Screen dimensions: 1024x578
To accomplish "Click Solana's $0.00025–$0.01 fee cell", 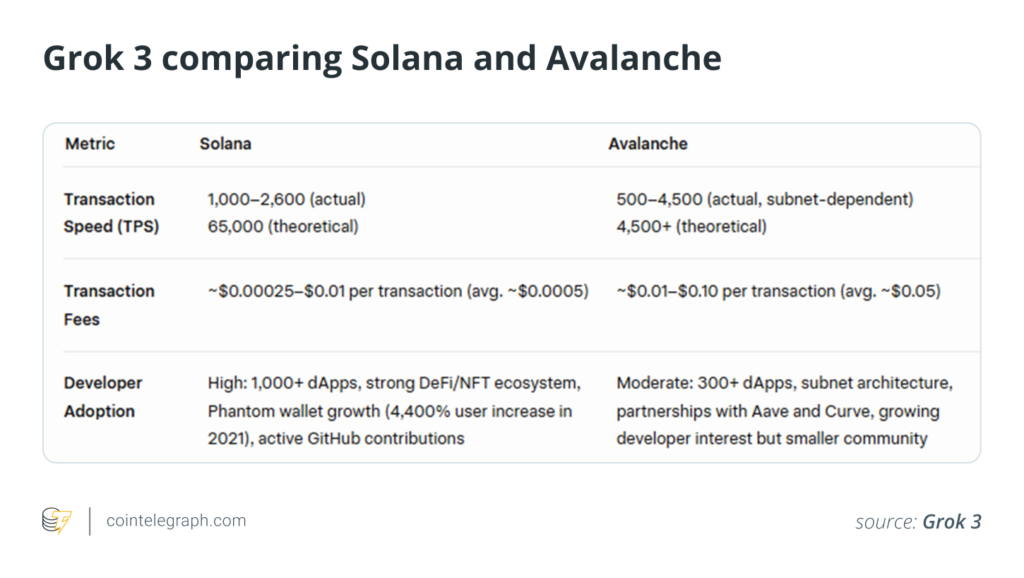I will [398, 291].
